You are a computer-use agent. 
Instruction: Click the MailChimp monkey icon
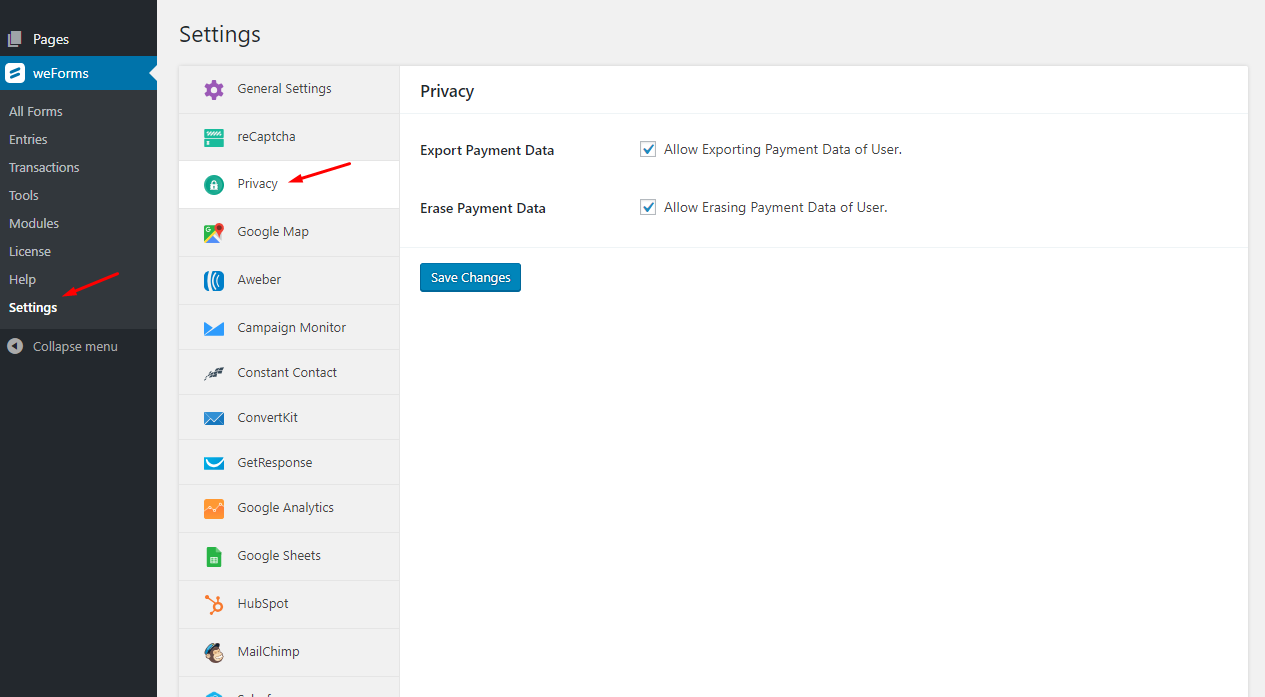click(214, 652)
